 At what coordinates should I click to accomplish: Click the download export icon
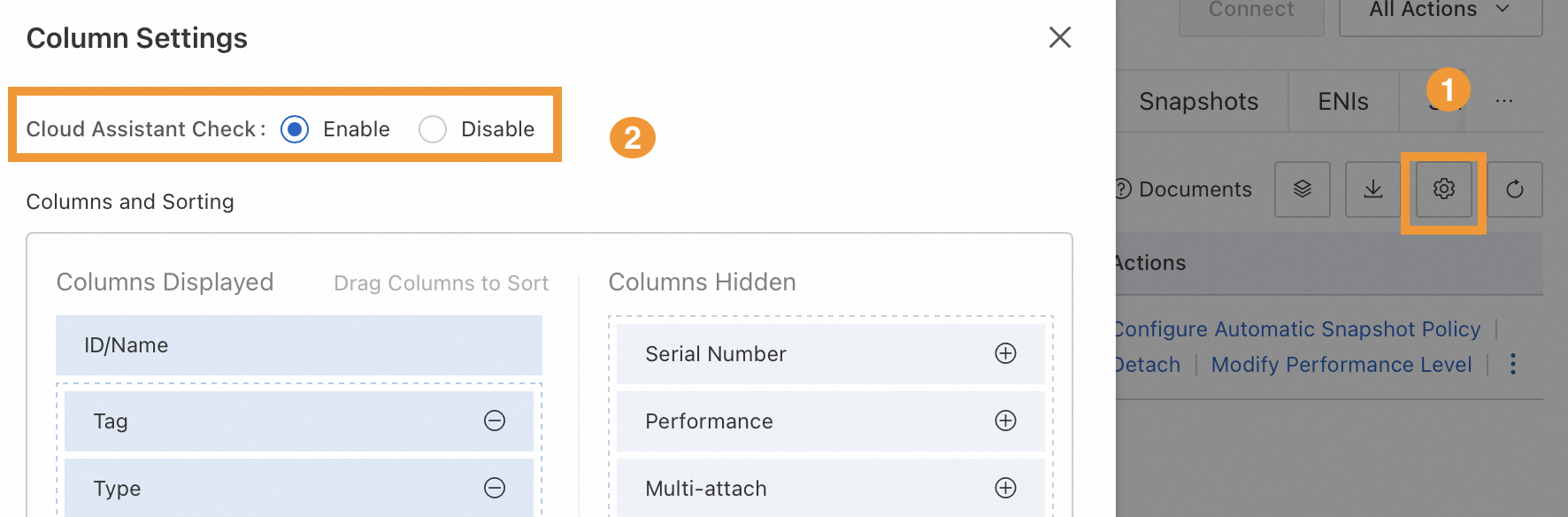(1372, 189)
